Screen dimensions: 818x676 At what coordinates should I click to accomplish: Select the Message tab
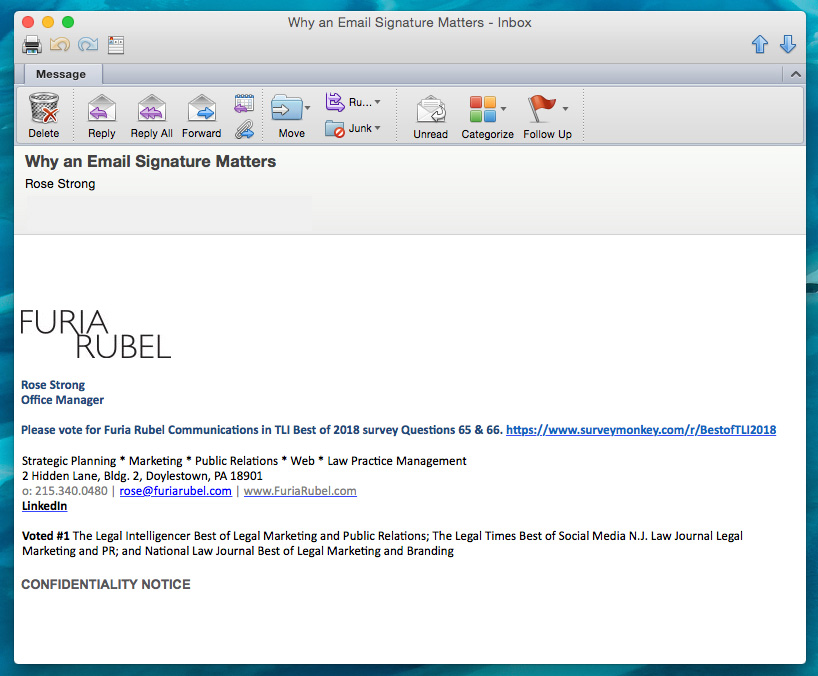pyautogui.click(x=61, y=74)
